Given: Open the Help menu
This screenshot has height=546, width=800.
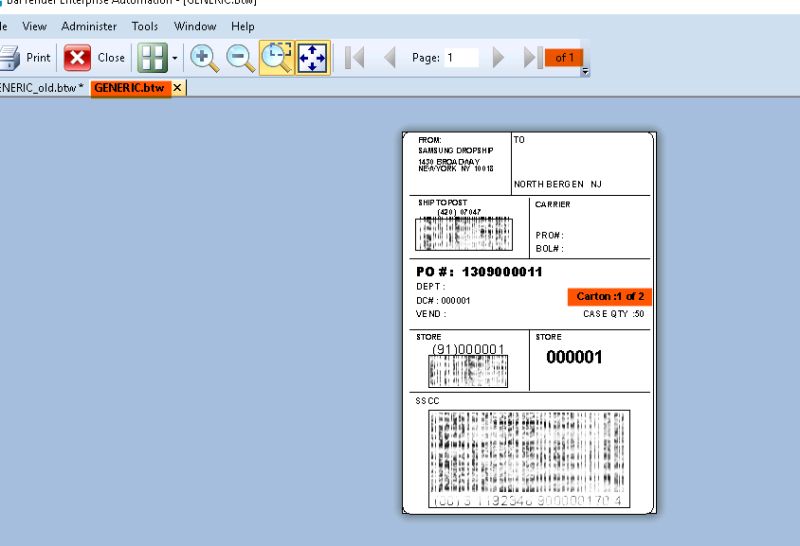Looking at the screenshot, I should click(x=242, y=27).
